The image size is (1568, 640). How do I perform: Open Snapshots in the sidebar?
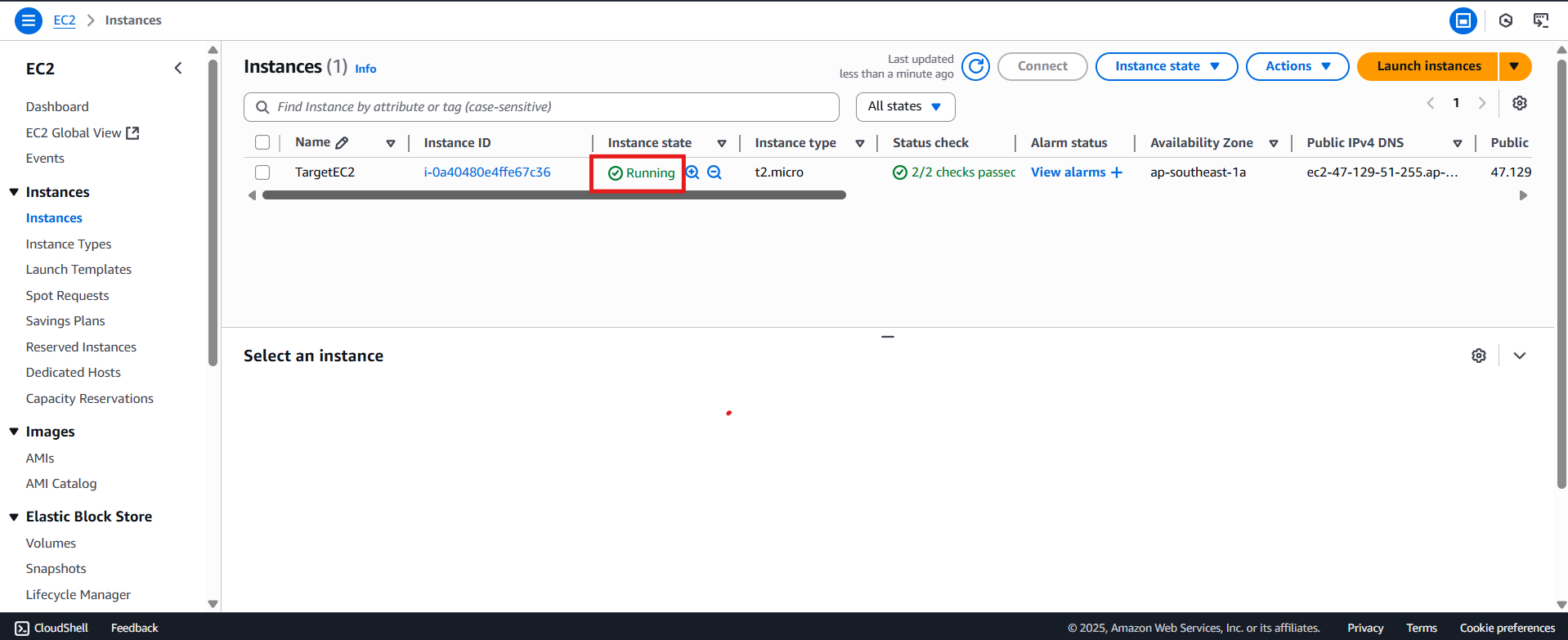tap(56, 569)
